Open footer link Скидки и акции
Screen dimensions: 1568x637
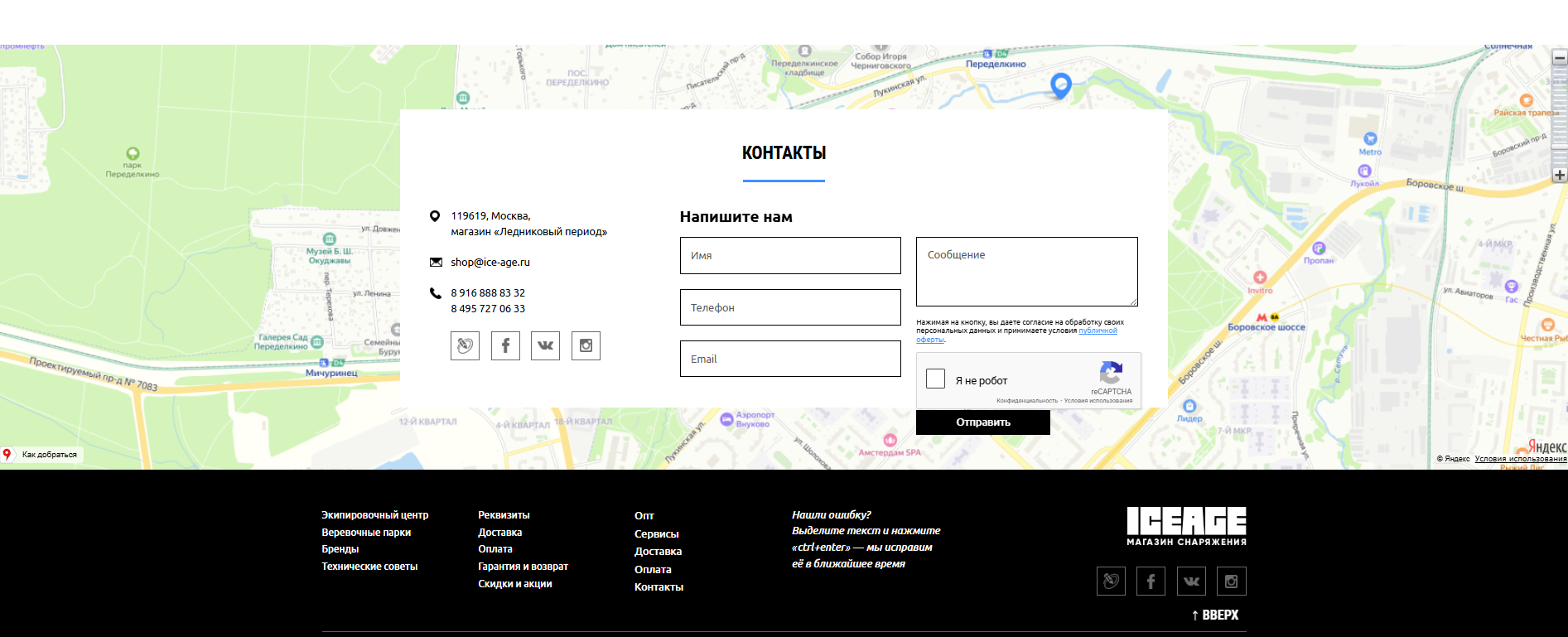pos(515,584)
